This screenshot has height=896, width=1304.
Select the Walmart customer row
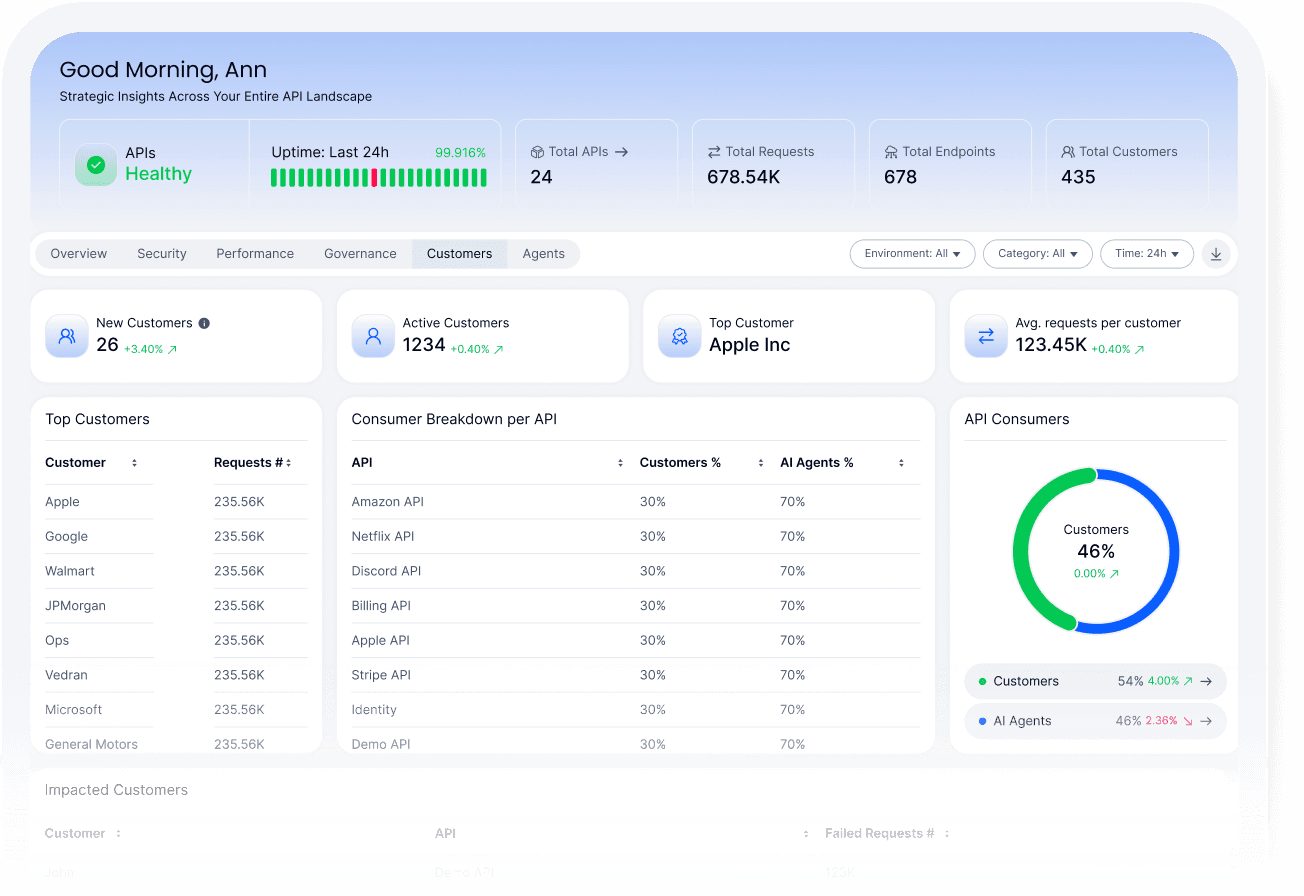(176, 571)
